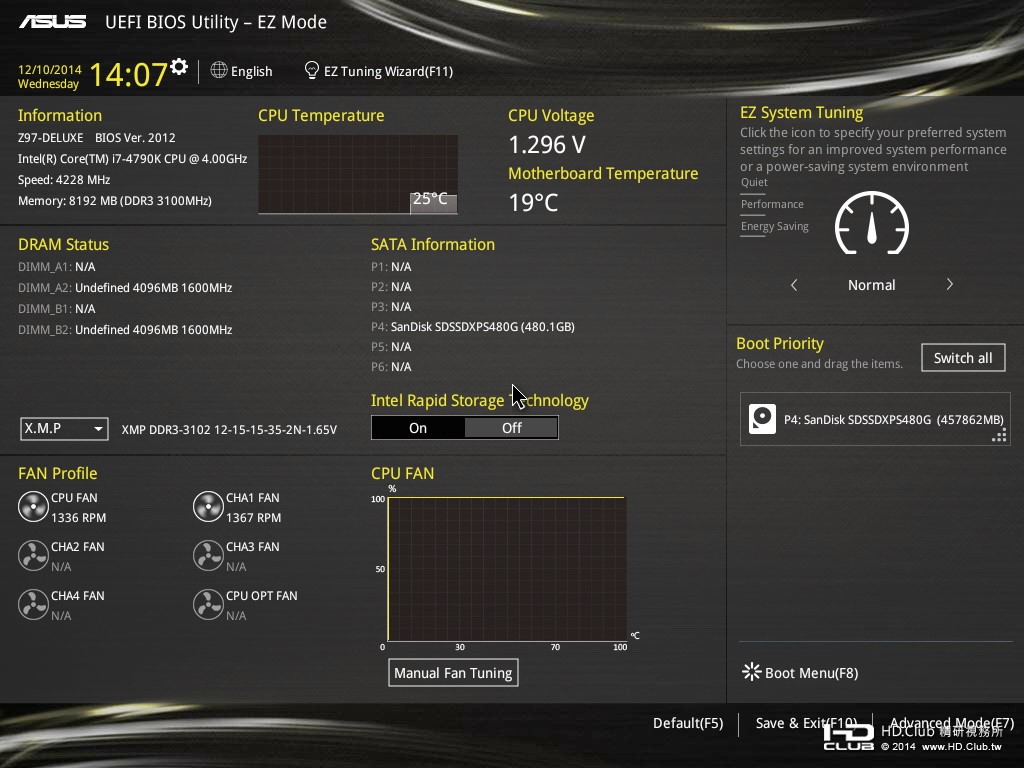Click the P1 N/A SATA entry
The width and height of the screenshot is (1024, 768).
coord(391,266)
